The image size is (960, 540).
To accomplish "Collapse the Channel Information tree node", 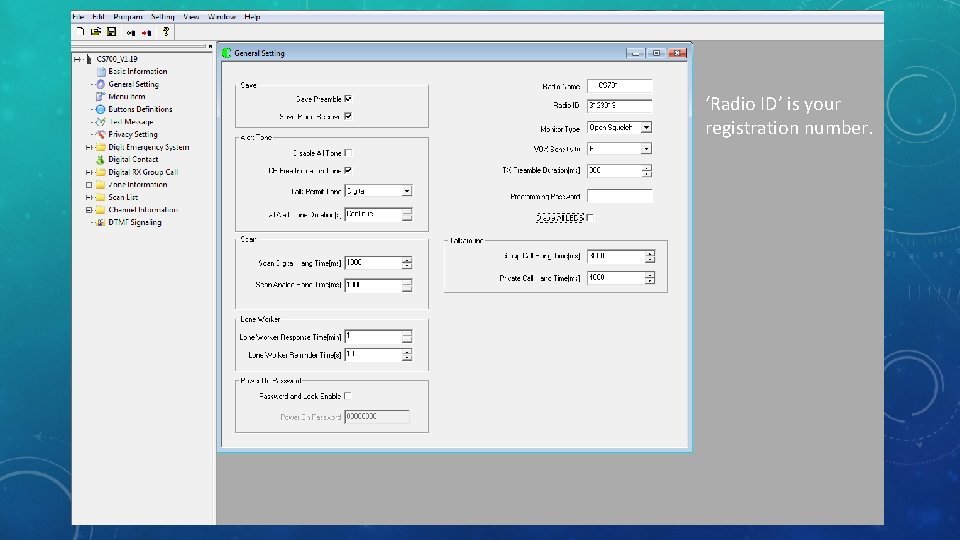I will click(89, 209).
